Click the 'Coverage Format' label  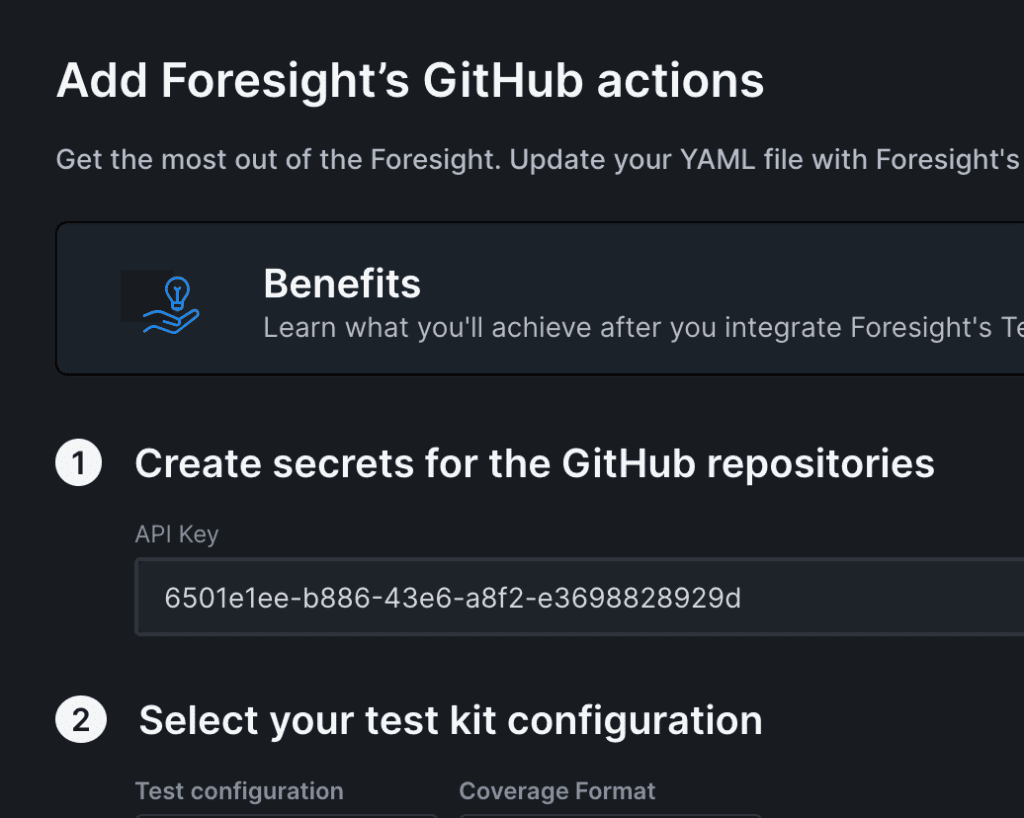(x=557, y=791)
